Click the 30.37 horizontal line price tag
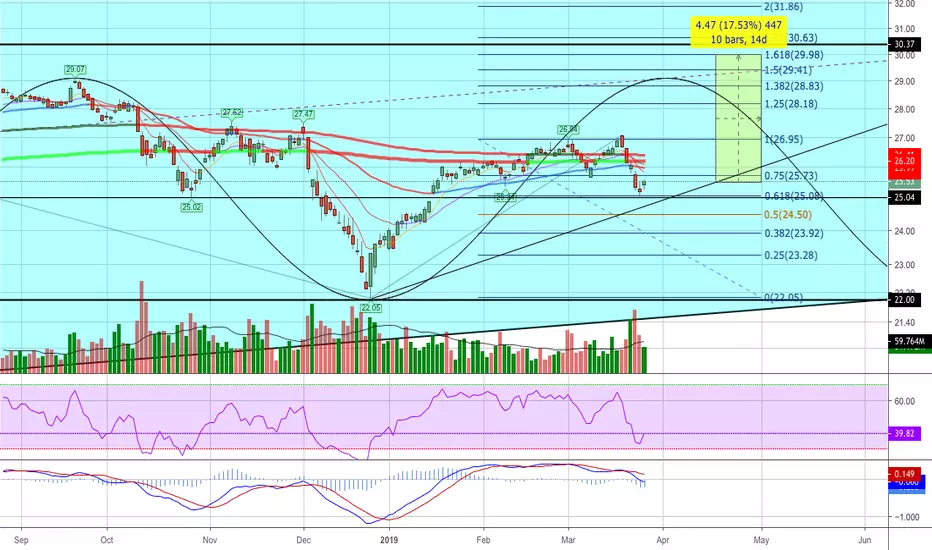Viewport: 932px width, 550px height. pos(905,45)
